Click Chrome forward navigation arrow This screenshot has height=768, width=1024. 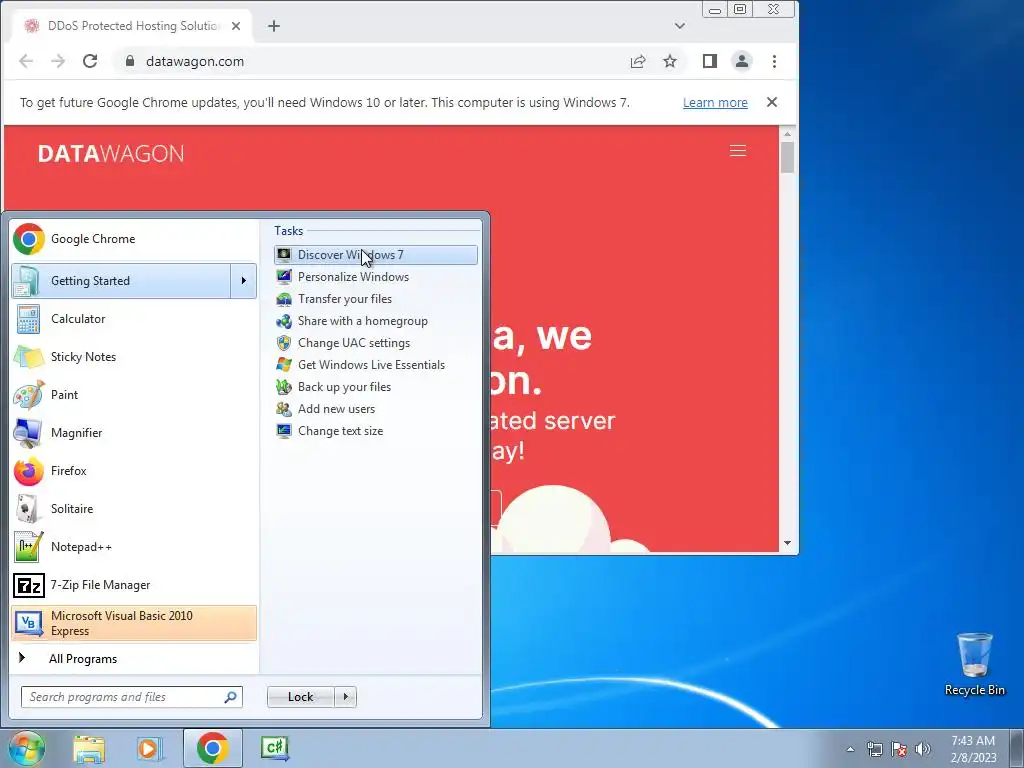pyautogui.click(x=58, y=61)
